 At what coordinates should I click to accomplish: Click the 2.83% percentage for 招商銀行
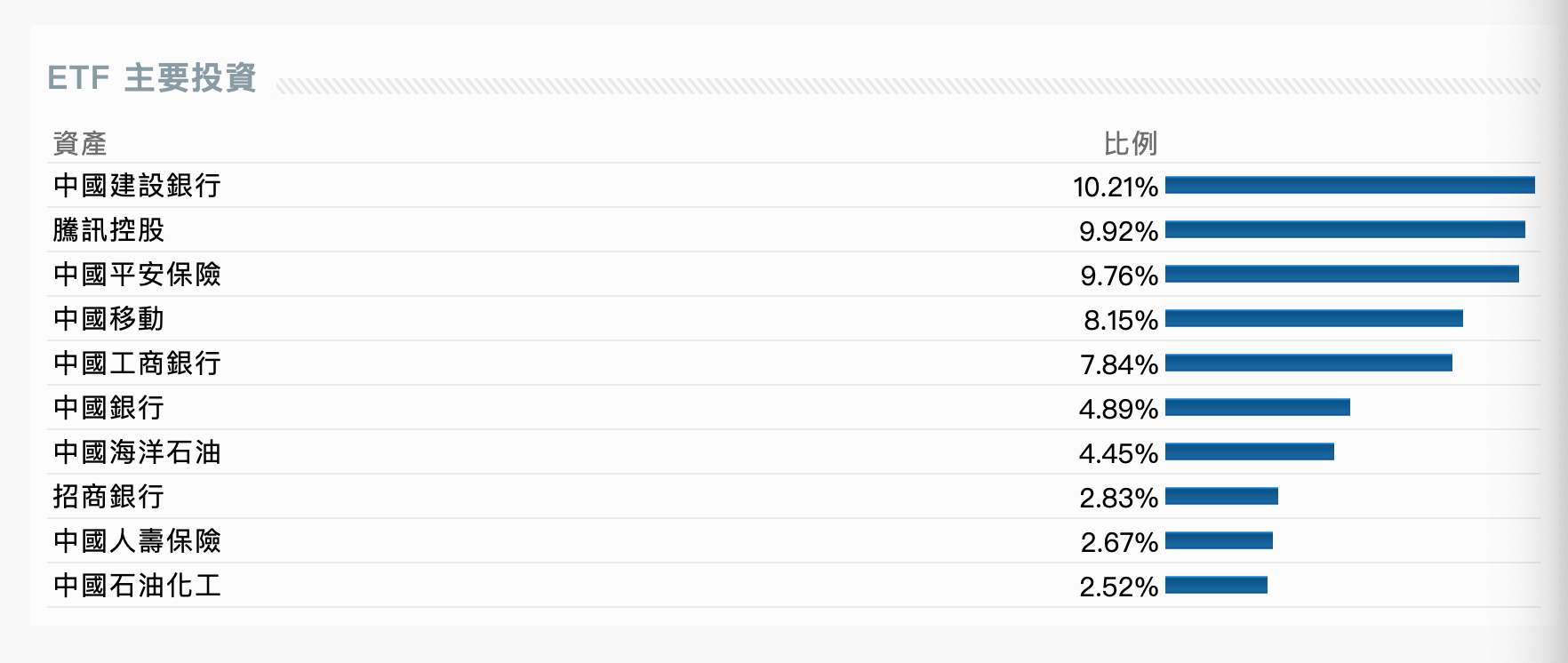(x=1118, y=498)
